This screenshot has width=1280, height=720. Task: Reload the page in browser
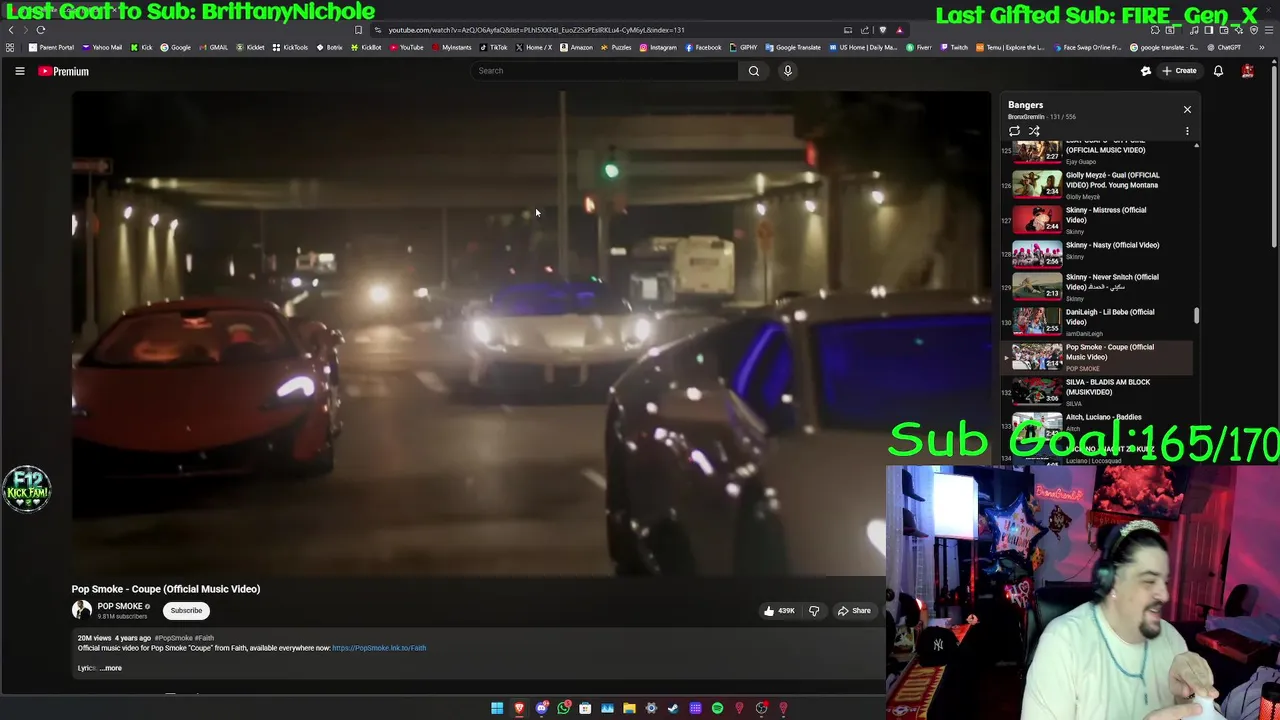(x=41, y=30)
